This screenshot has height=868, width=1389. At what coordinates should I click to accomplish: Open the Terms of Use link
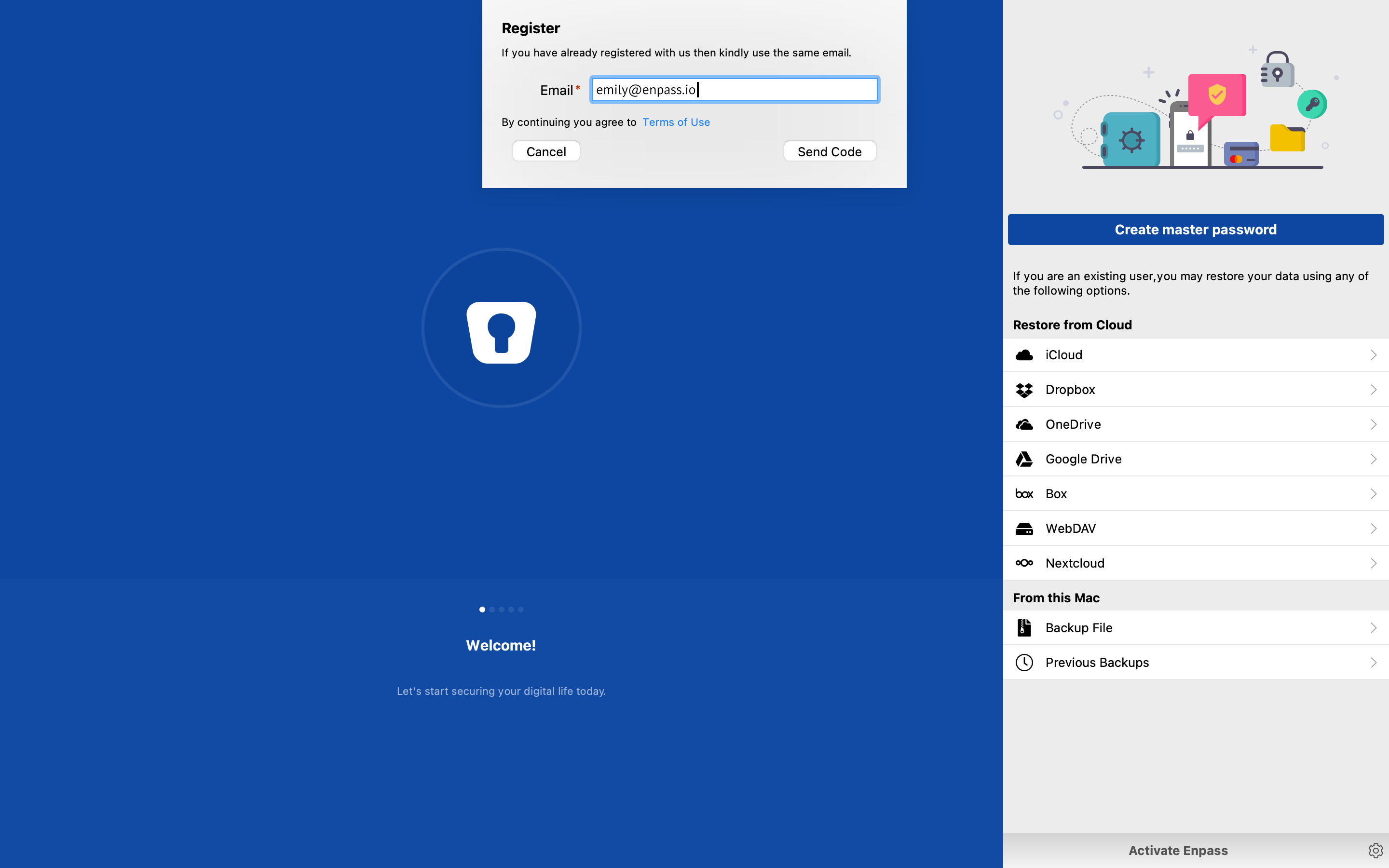676,122
